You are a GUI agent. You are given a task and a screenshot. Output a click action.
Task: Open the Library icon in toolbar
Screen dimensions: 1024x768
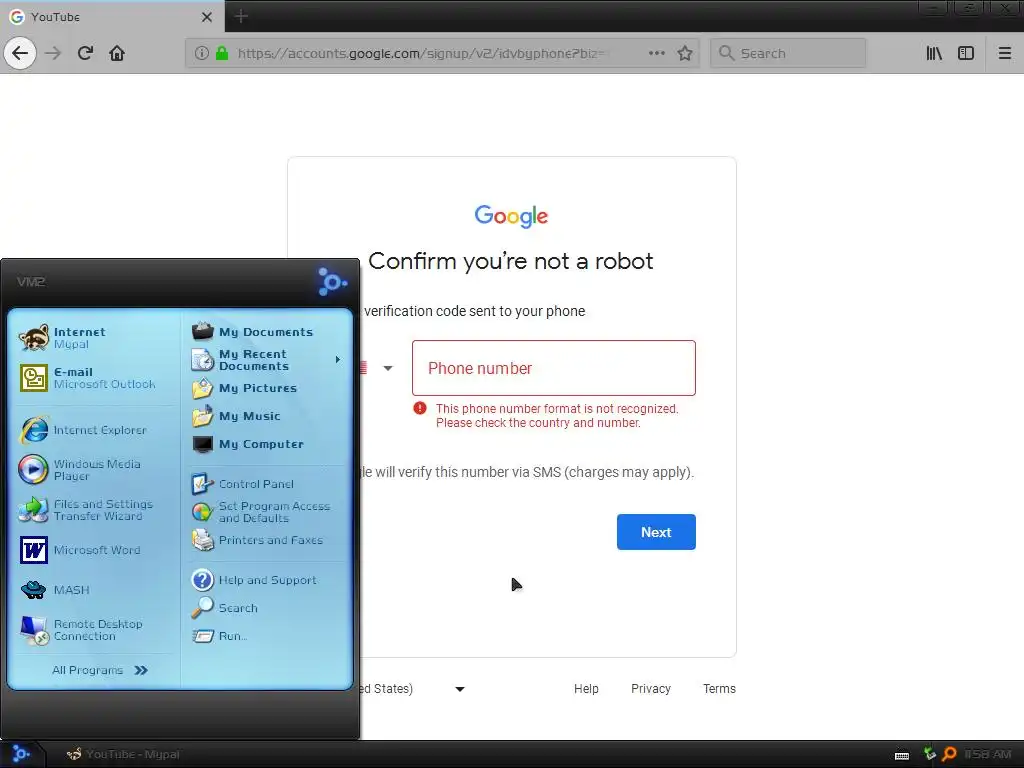click(x=934, y=53)
